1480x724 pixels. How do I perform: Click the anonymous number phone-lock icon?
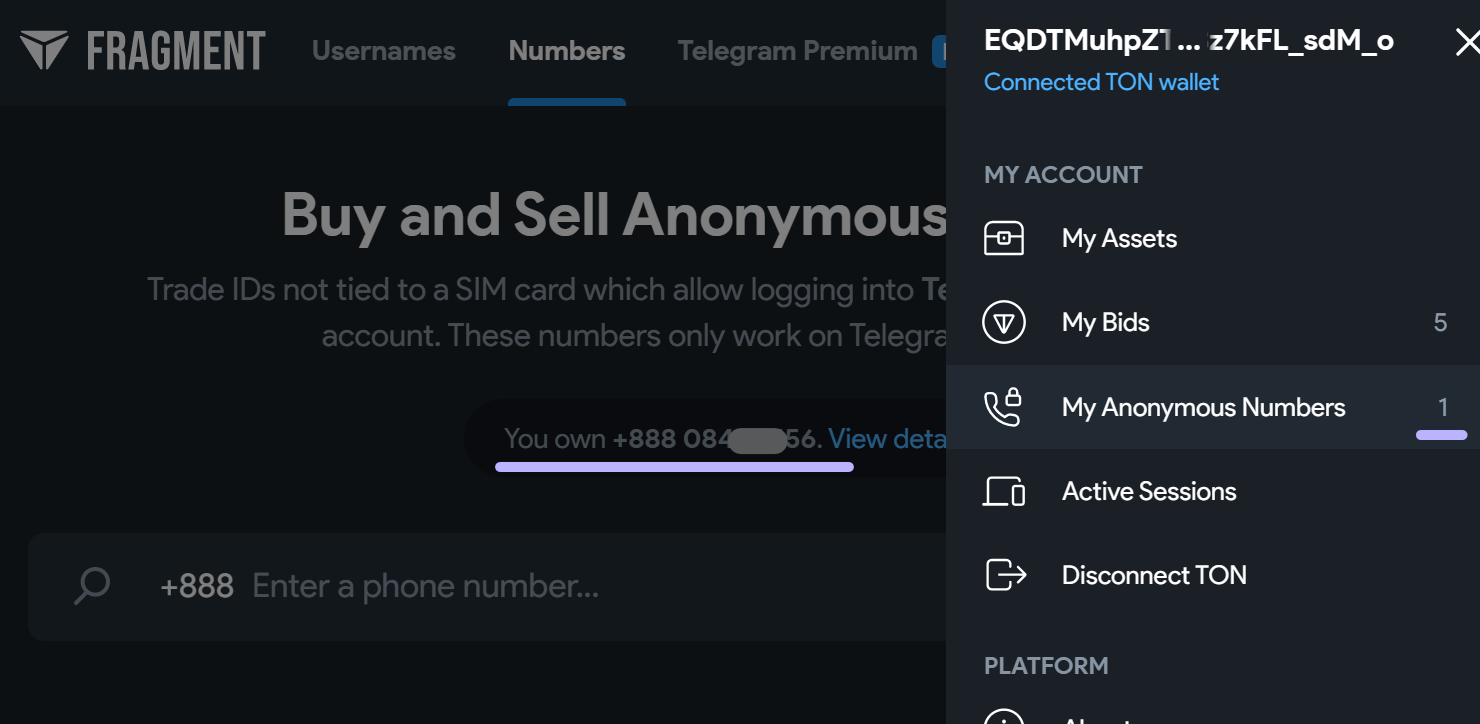click(x=1005, y=407)
